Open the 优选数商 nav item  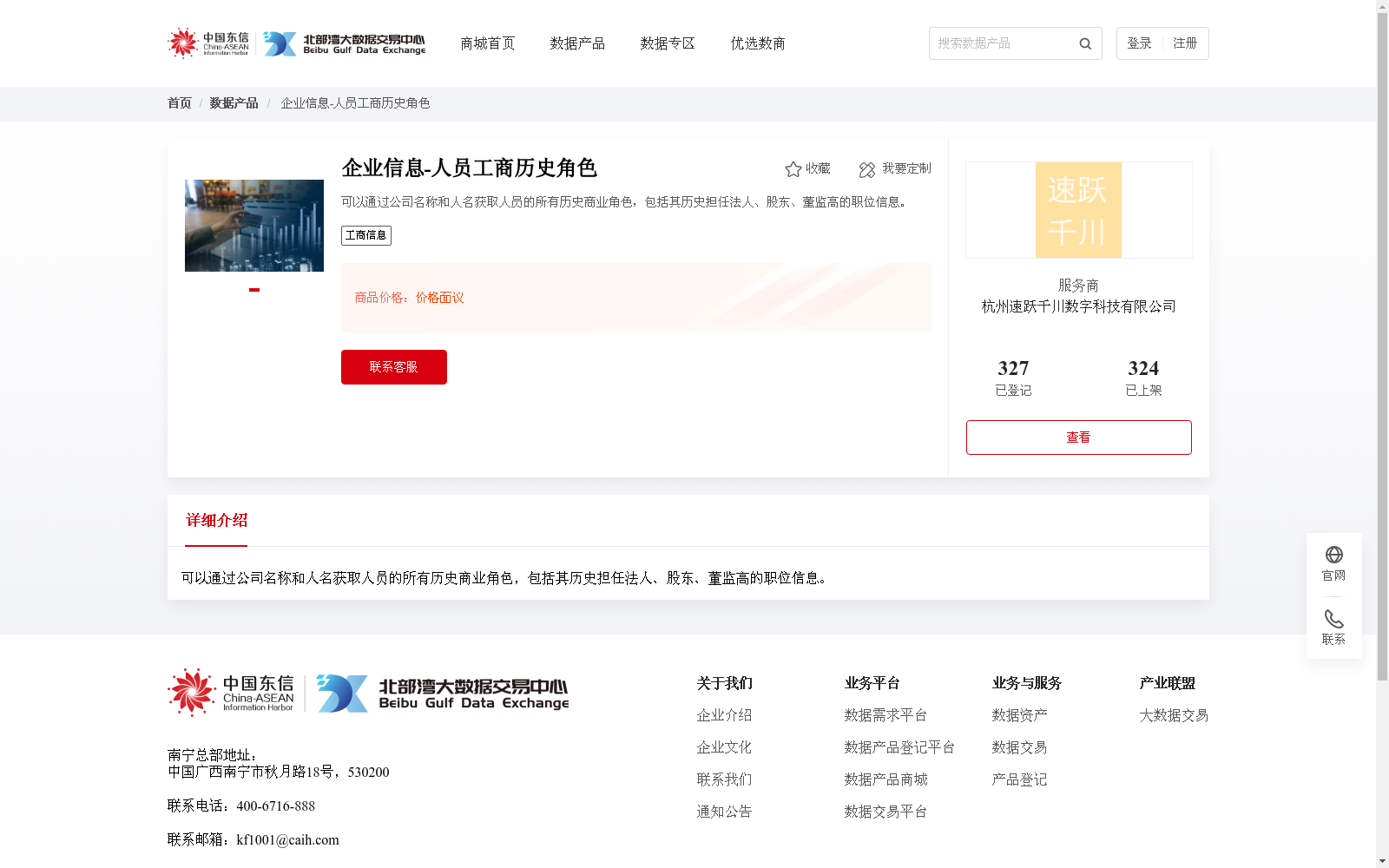pos(758,43)
